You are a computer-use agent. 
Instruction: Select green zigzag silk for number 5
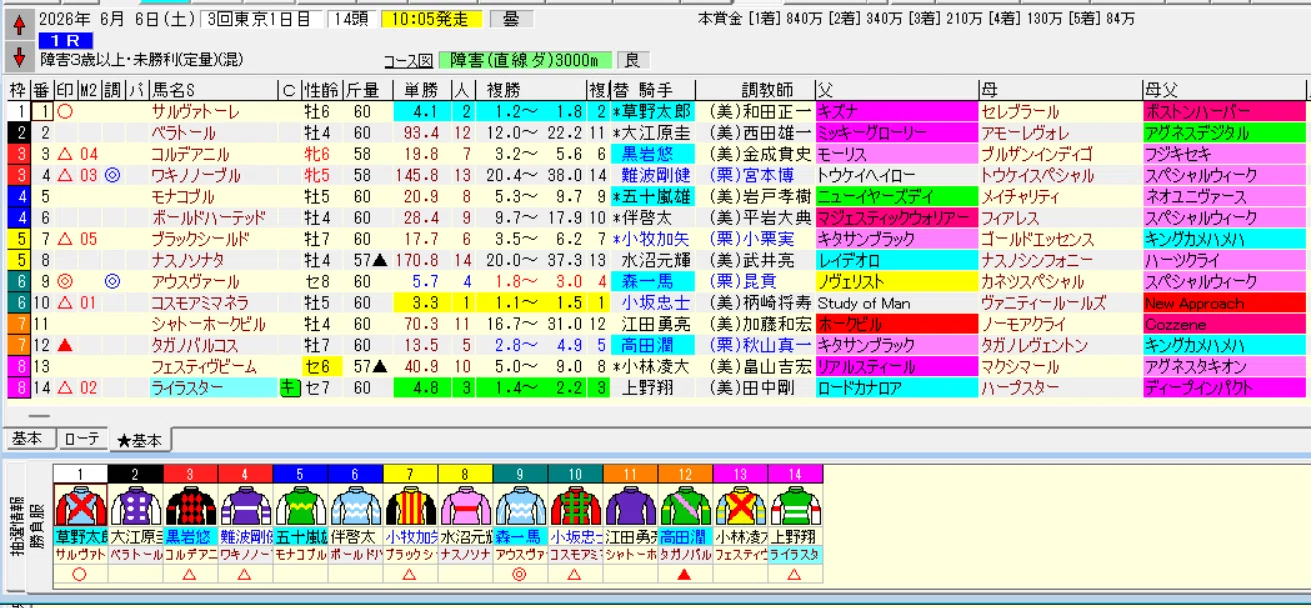coord(299,506)
